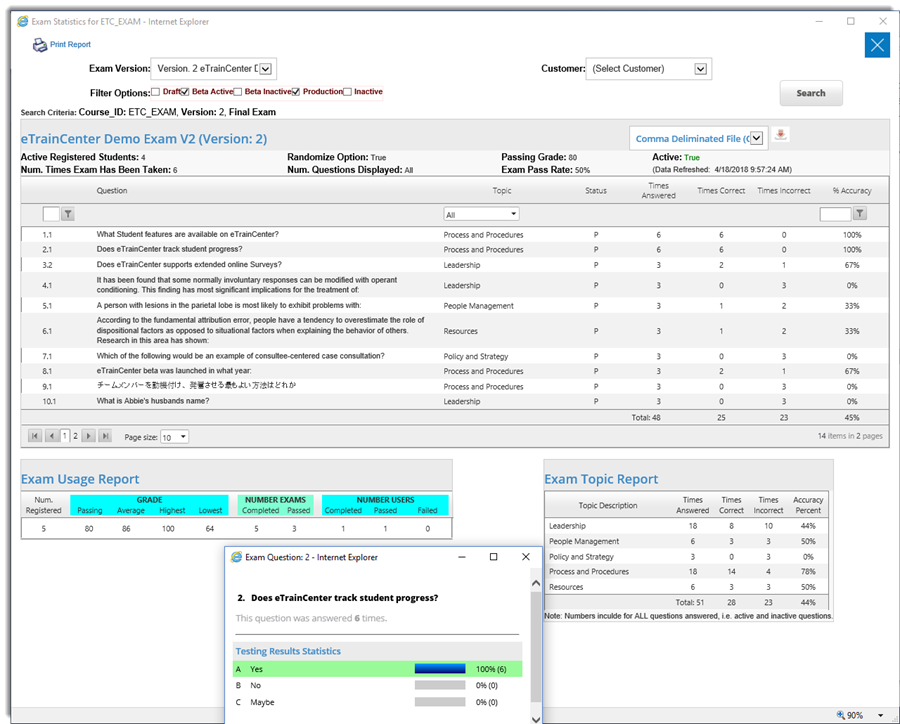Click the % Accuracy filter input box
The width and height of the screenshot is (900, 724).
835,214
